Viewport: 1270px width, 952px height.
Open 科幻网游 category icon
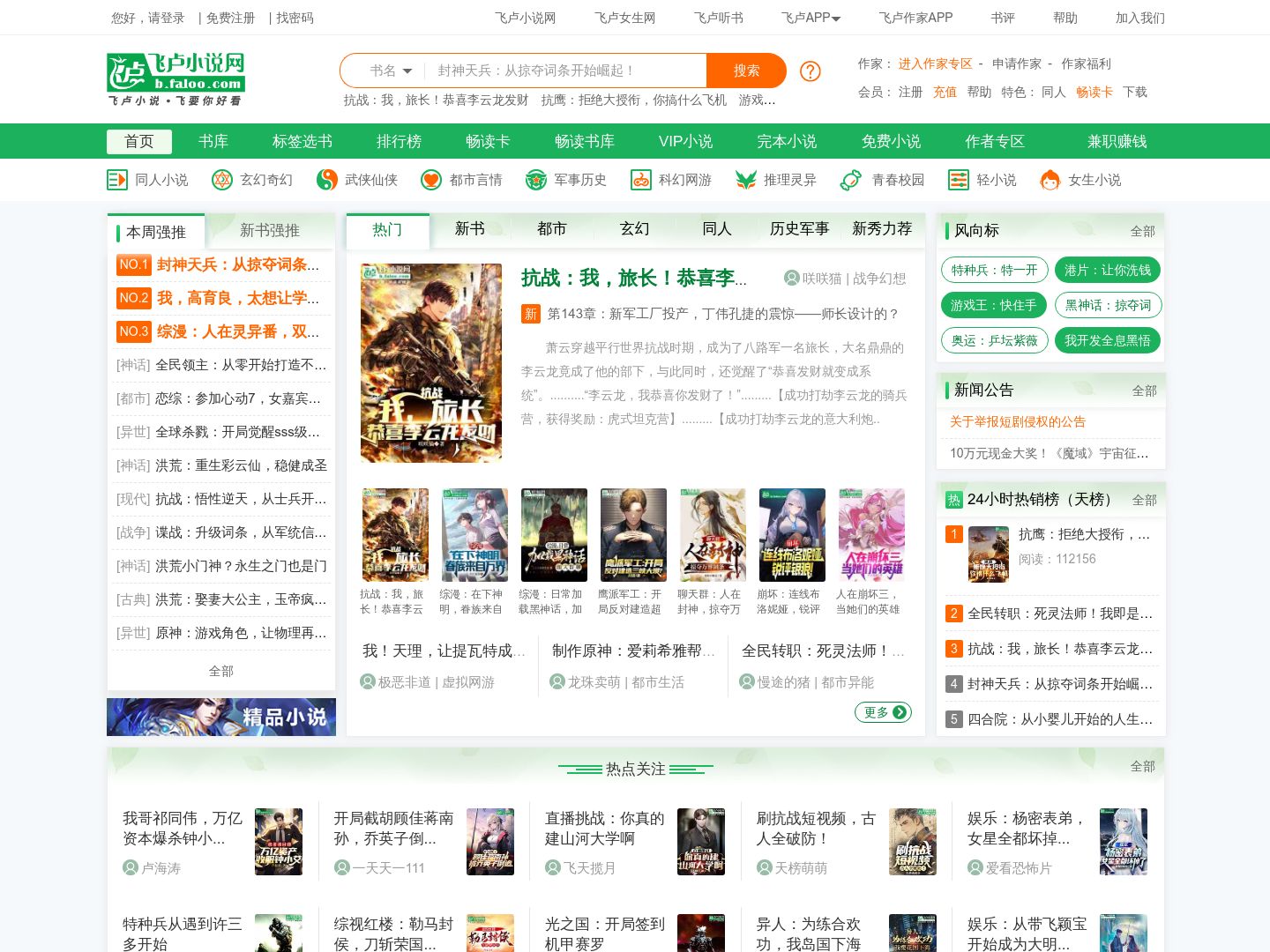[x=641, y=180]
